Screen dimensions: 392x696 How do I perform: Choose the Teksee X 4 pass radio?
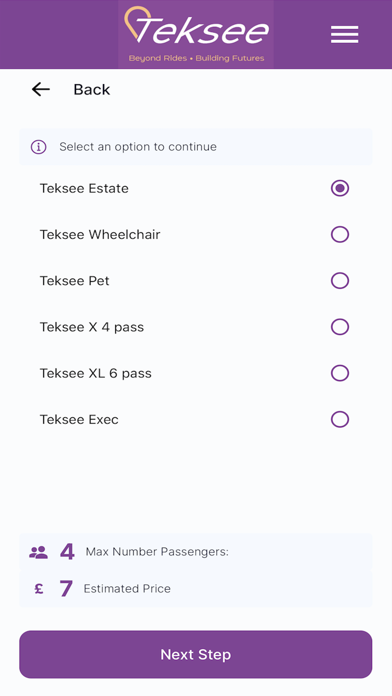click(x=340, y=327)
